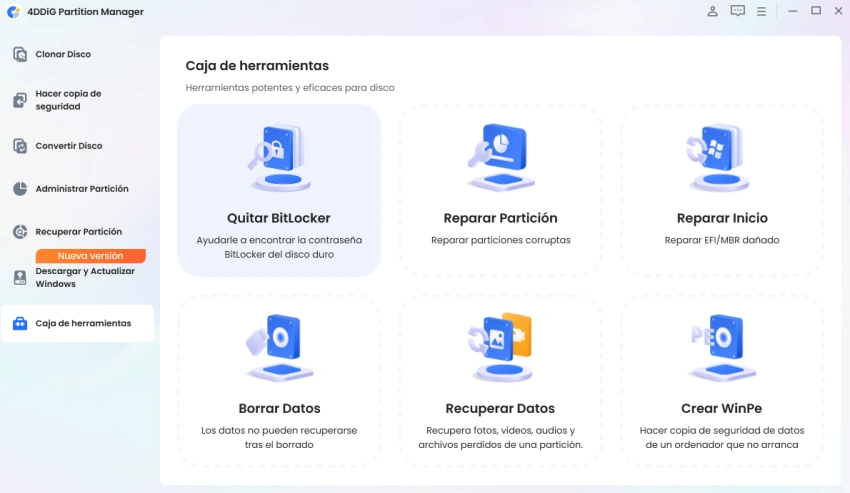Open Recuperar Partición from sidebar
This screenshot has height=493, width=850.
click(x=79, y=232)
